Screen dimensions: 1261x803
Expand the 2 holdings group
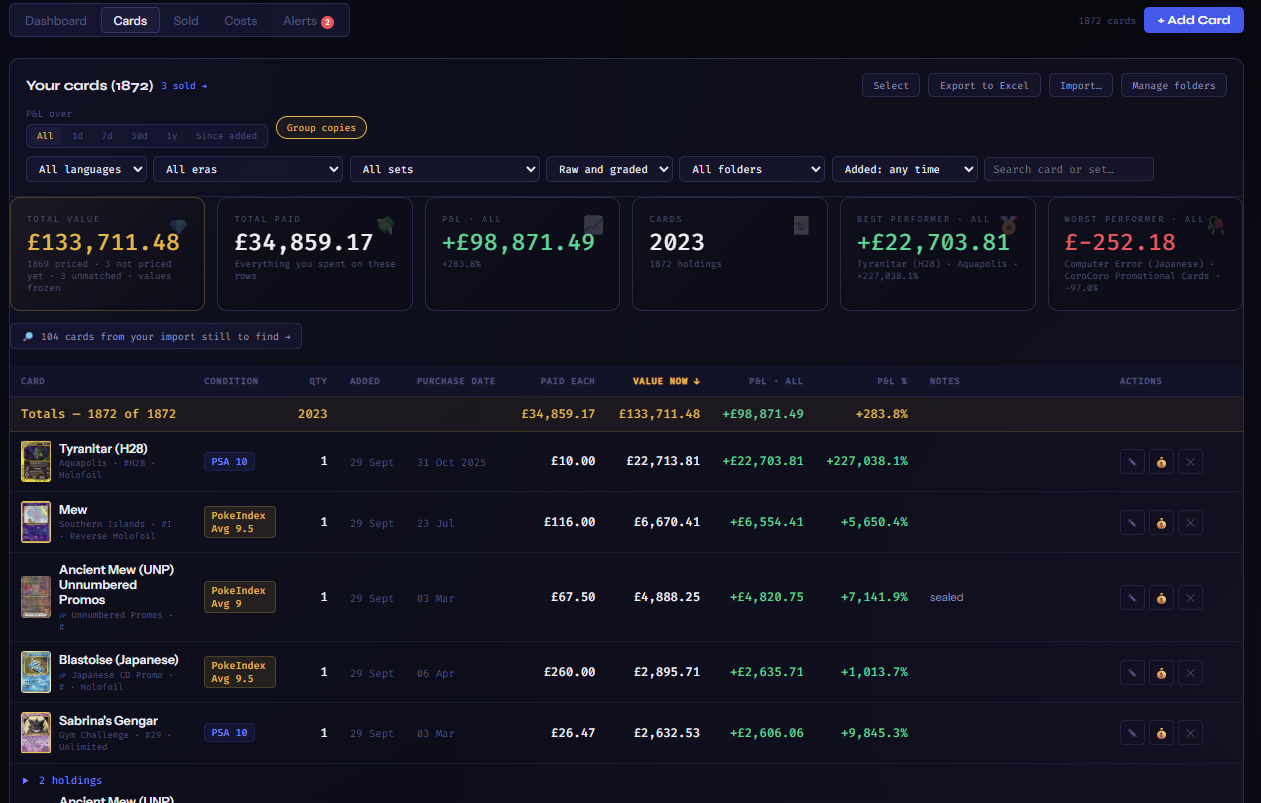coord(62,780)
